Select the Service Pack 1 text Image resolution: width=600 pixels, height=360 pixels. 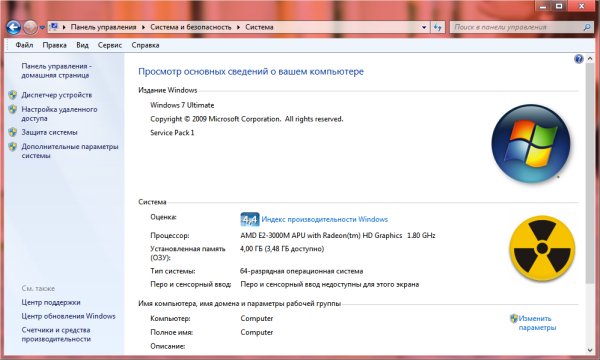coord(172,133)
